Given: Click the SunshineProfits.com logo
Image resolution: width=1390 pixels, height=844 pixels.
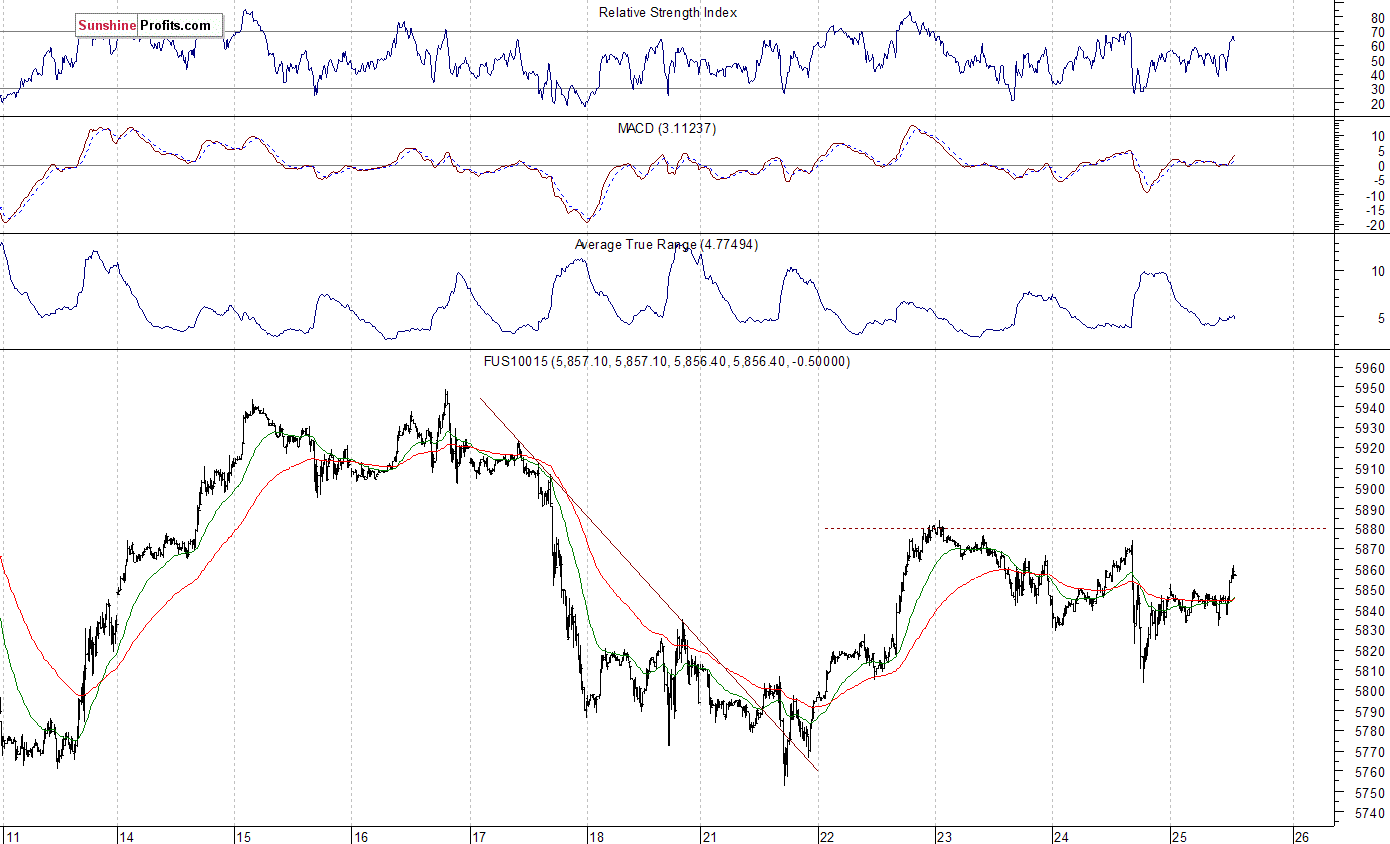Looking at the screenshot, I should click(148, 25).
